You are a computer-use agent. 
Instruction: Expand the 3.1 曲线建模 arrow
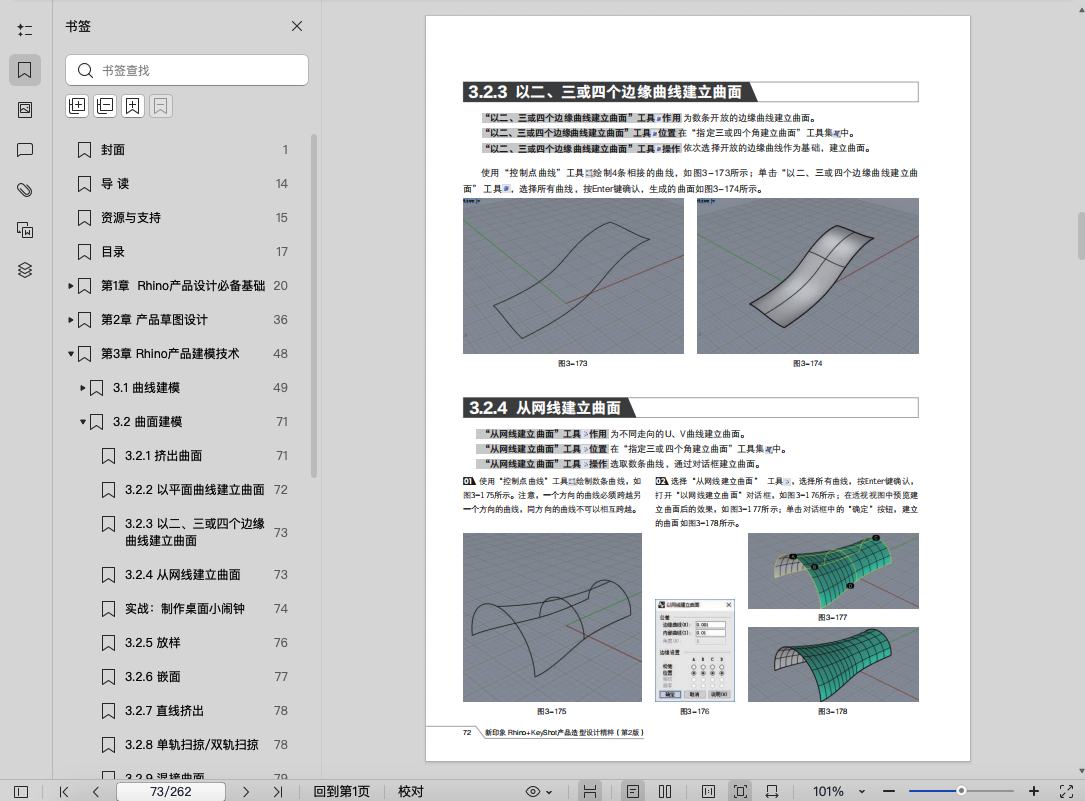(x=82, y=387)
